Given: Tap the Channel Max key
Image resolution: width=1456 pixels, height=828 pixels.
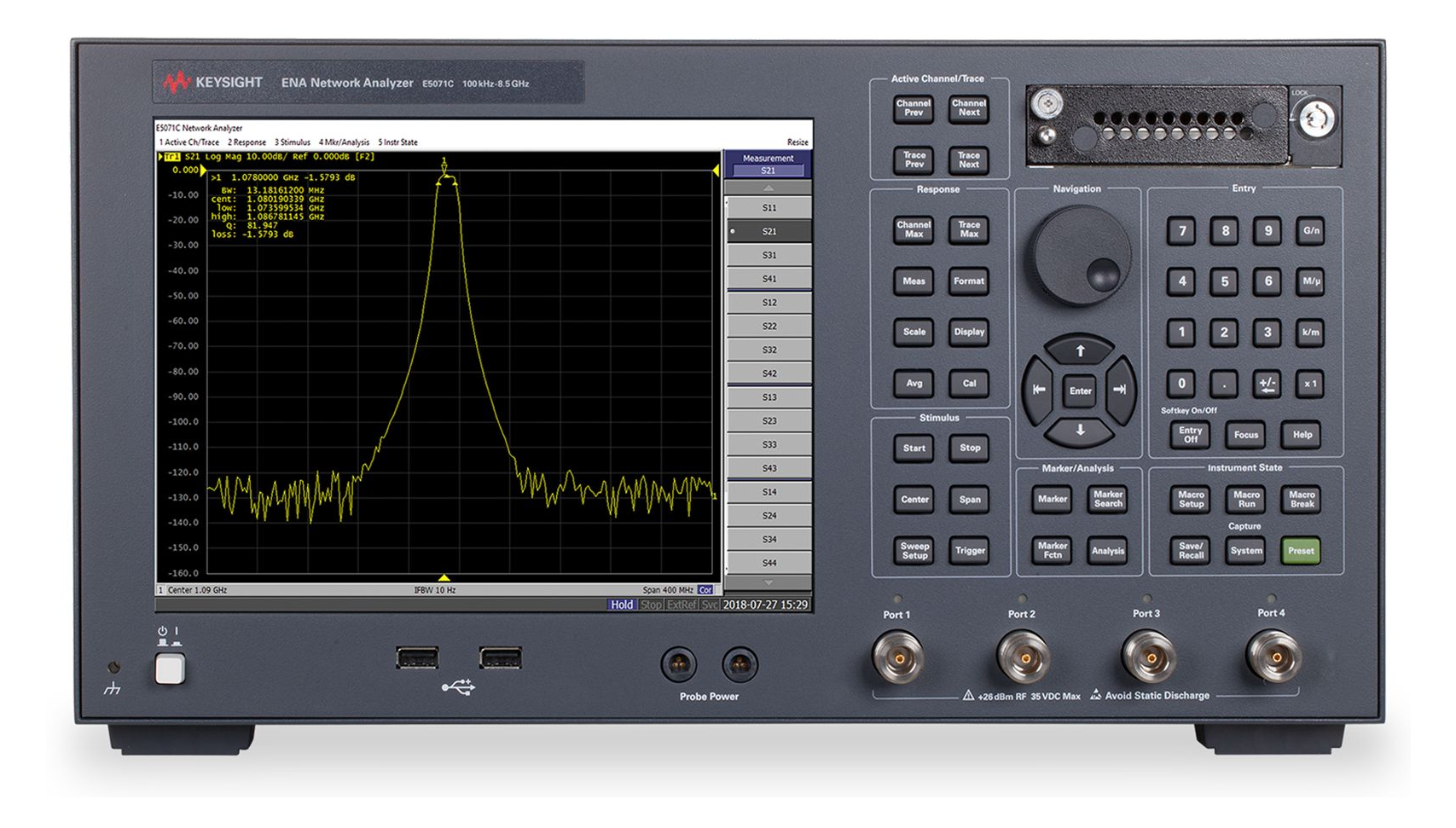Looking at the screenshot, I should click(914, 229).
